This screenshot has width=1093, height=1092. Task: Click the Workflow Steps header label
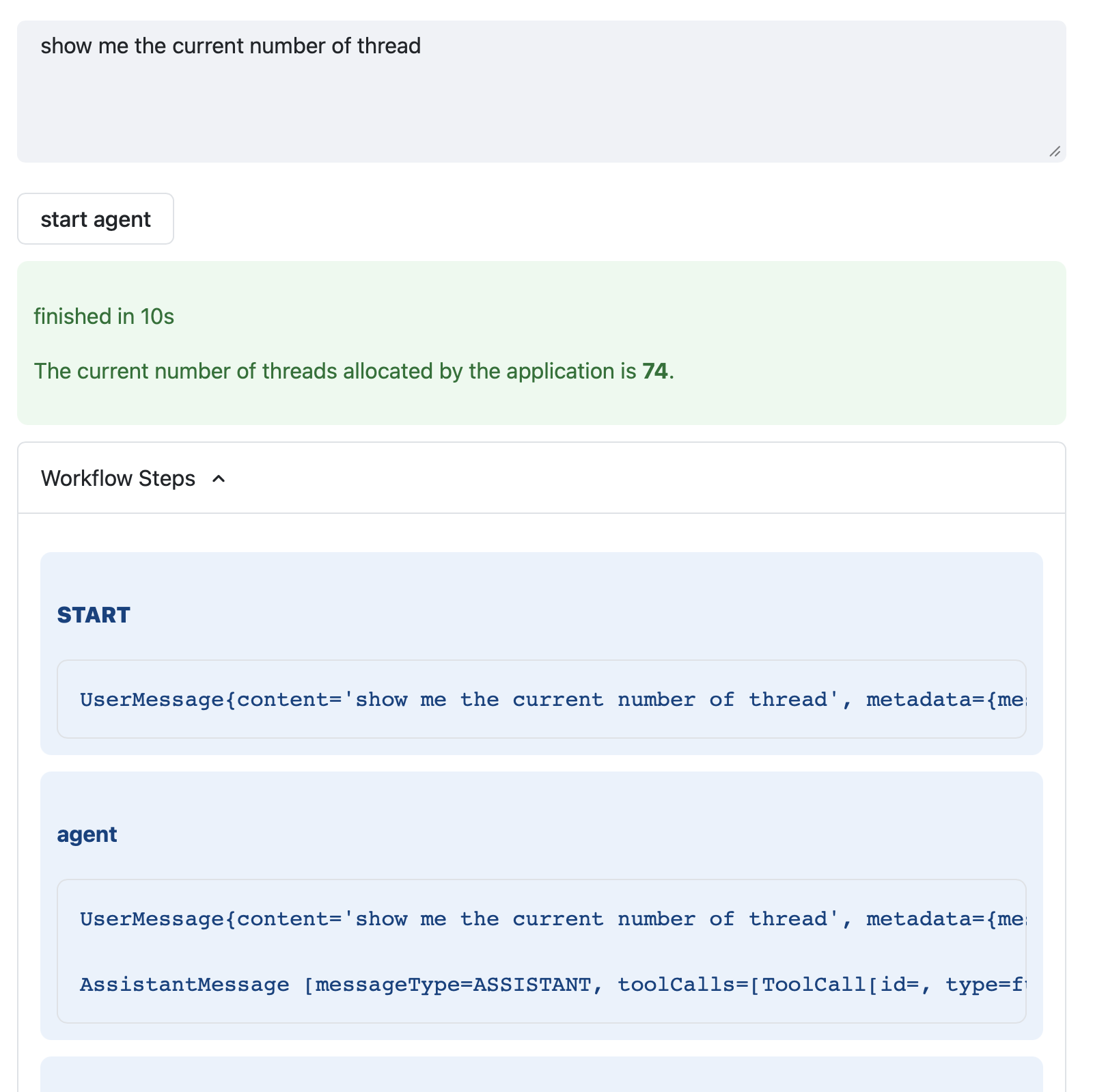pyautogui.click(x=118, y=479)
